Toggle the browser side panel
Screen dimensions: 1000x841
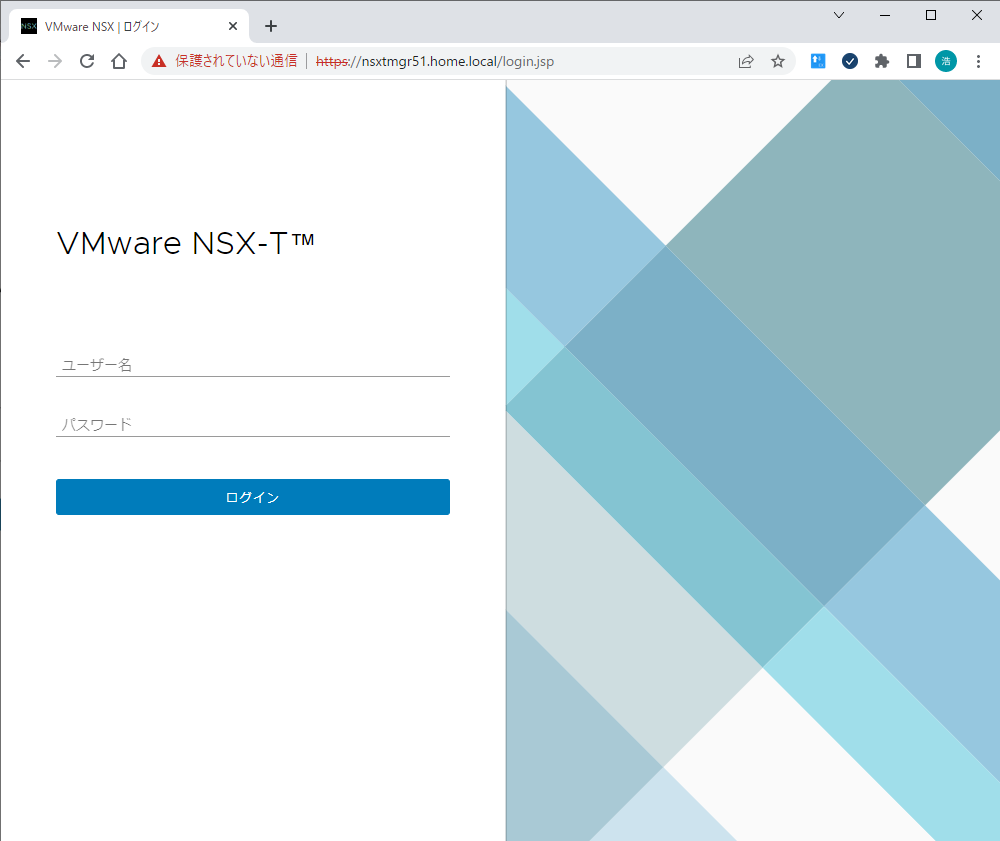[913, 61]
